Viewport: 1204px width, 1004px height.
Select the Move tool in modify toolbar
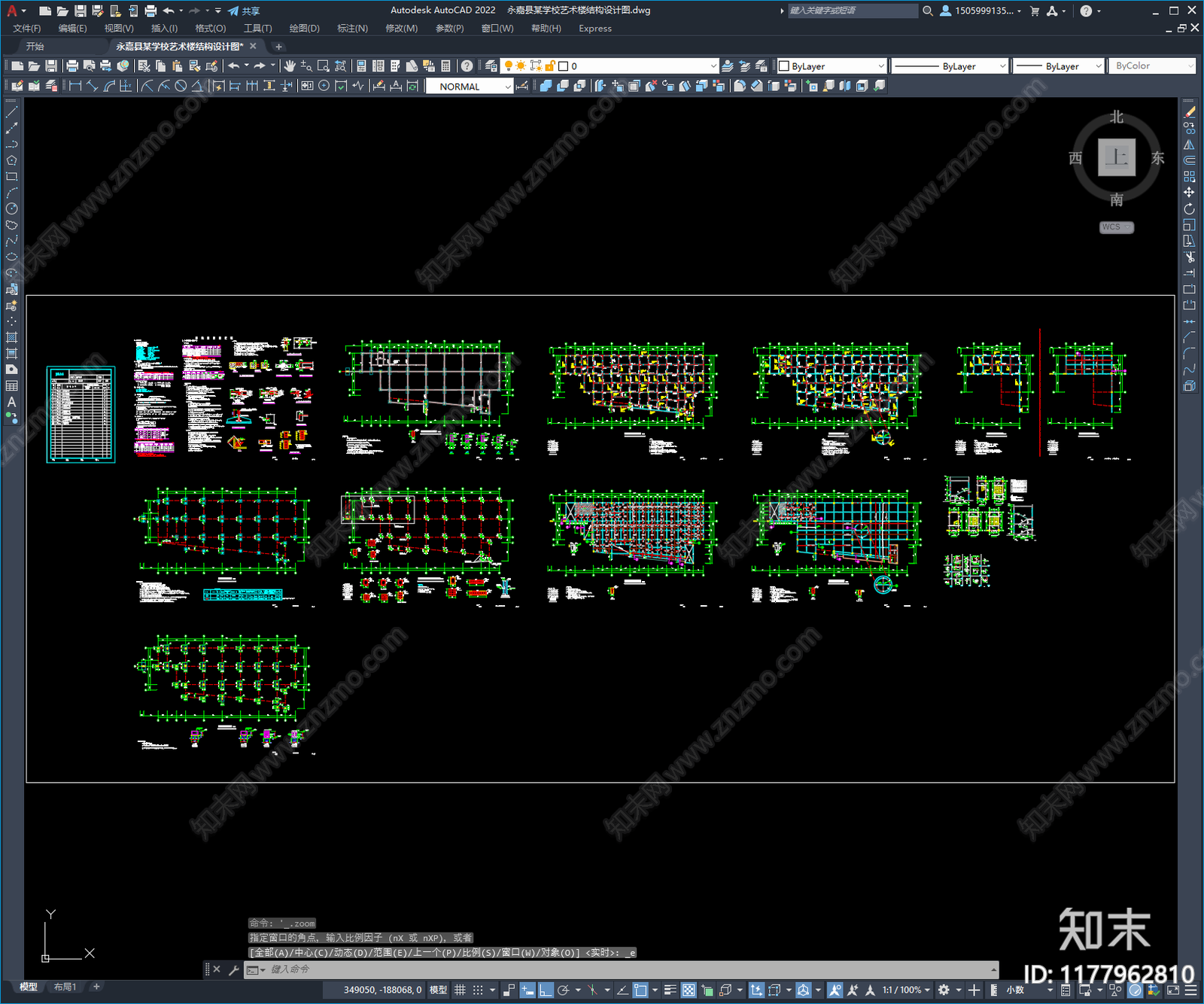click(x=1189, y=193)
